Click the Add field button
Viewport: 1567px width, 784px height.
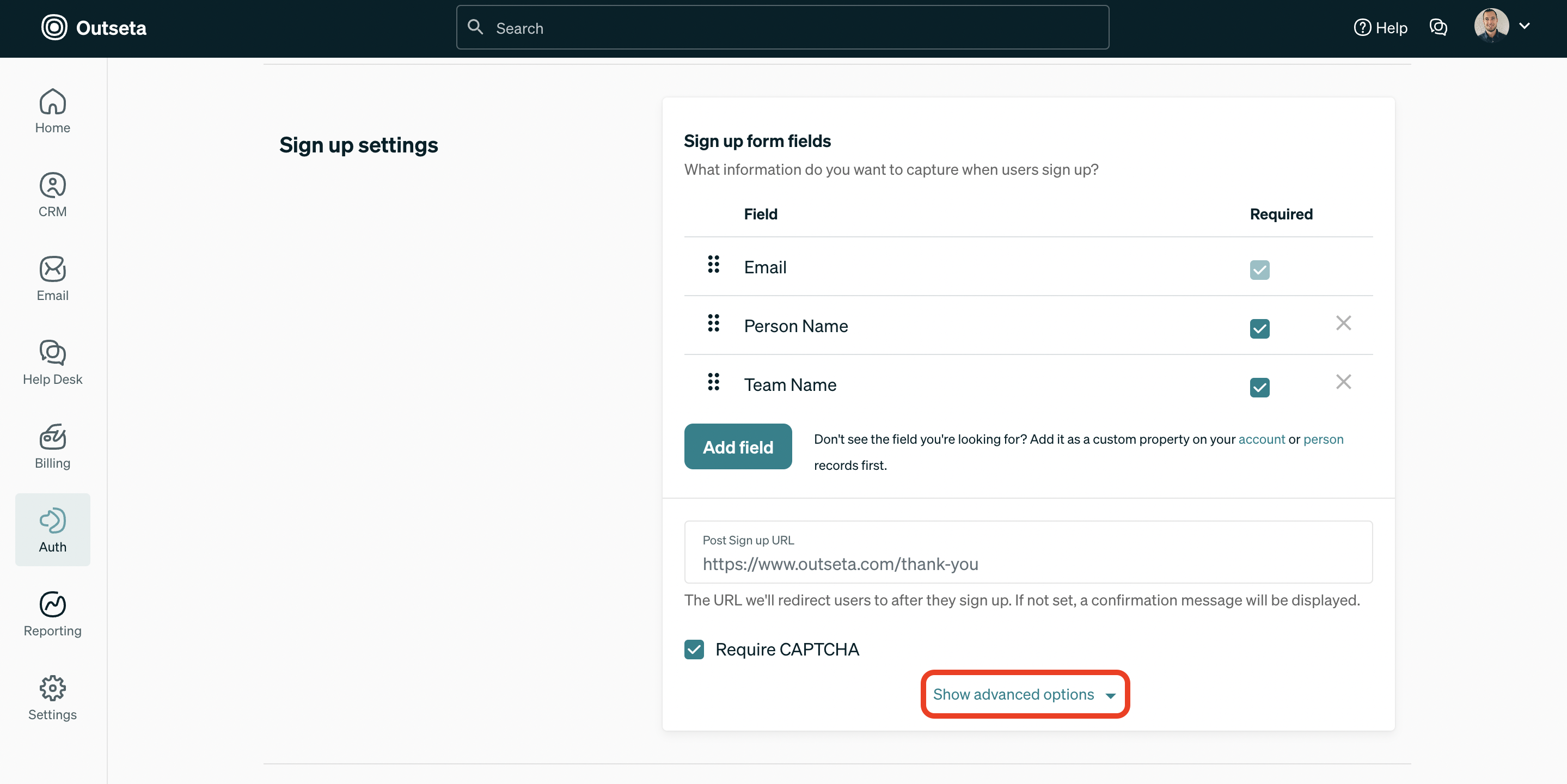[737, 446]
